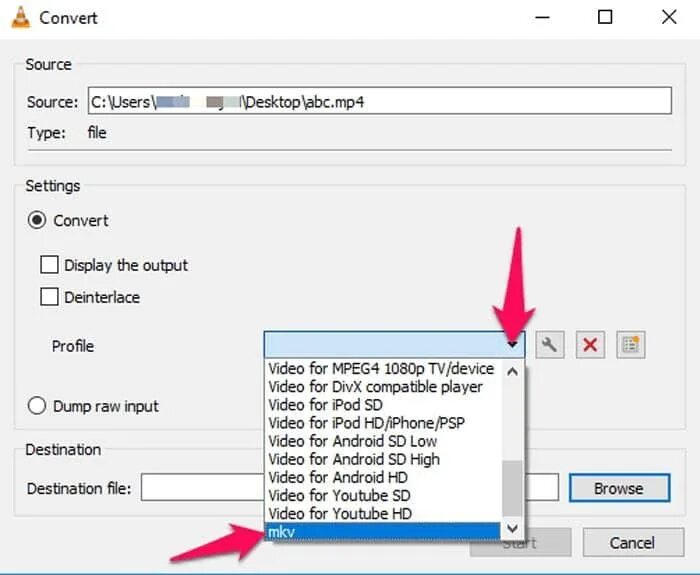
Task: Choose Video for DivX compatible player
Action: point(382,387)
